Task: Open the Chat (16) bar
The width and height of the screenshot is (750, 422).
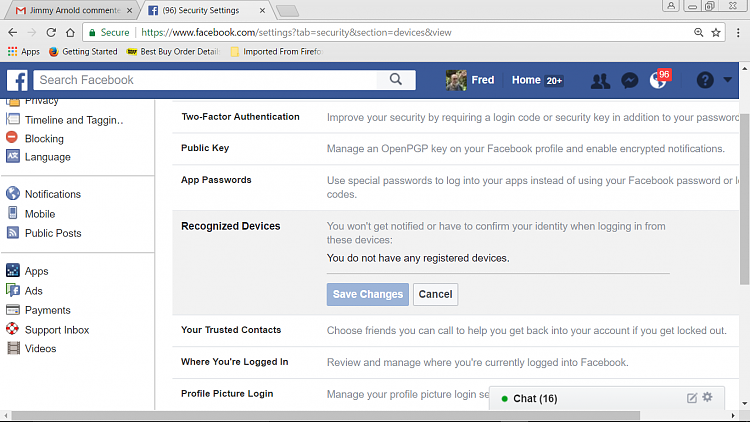Action: coord(535,399)
